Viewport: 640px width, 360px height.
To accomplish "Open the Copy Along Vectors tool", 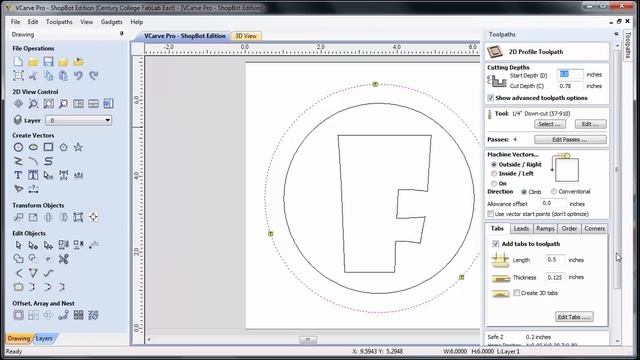I will click(63, 315).
